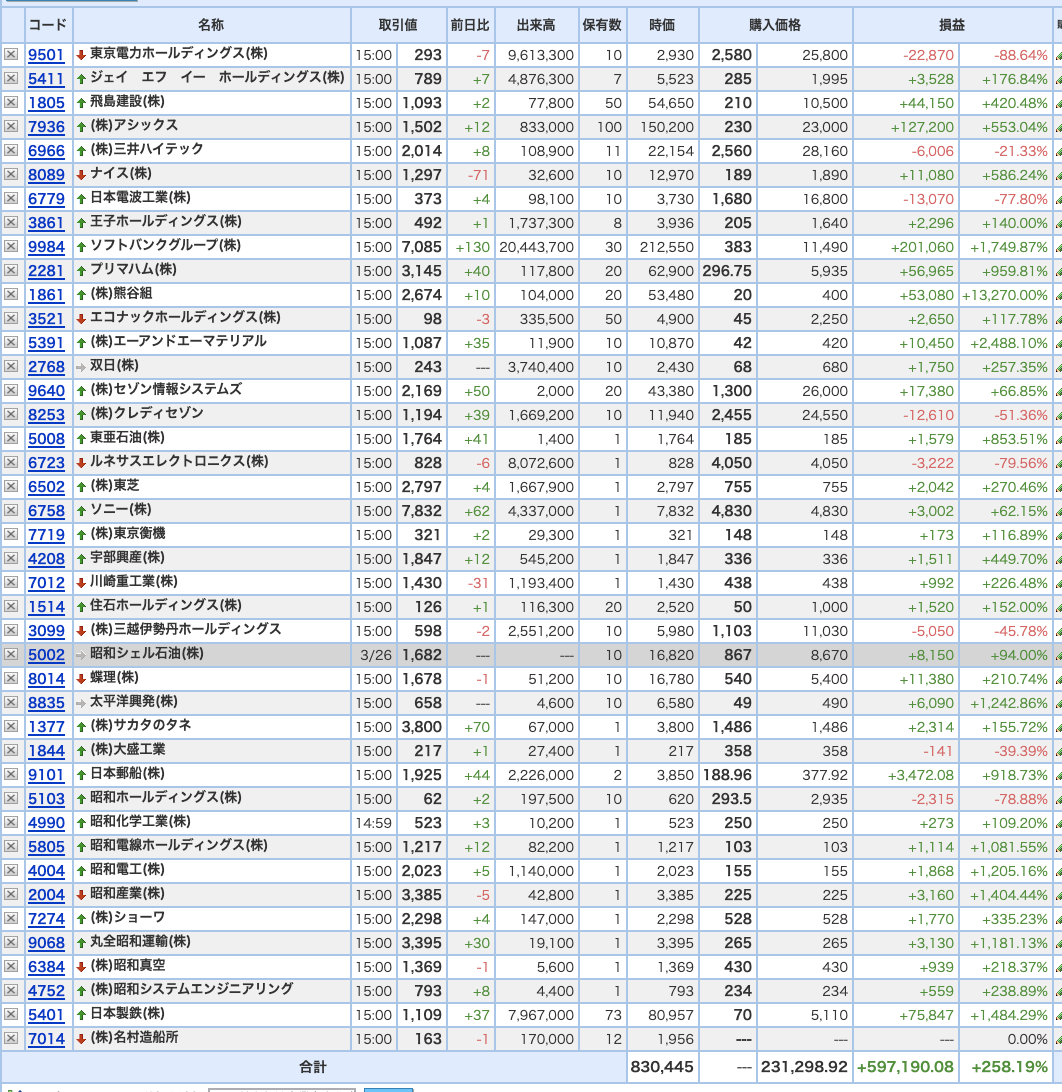This screenshot has height=1092, width=1062.
Task: Click the delete X icon for code 1861
Action: [10, 295]
